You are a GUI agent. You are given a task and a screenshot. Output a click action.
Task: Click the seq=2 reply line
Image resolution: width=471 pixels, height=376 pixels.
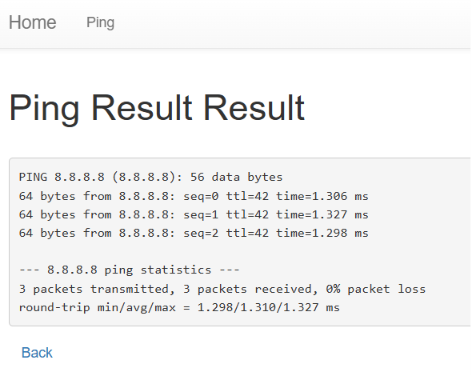(x=193, y=233)
